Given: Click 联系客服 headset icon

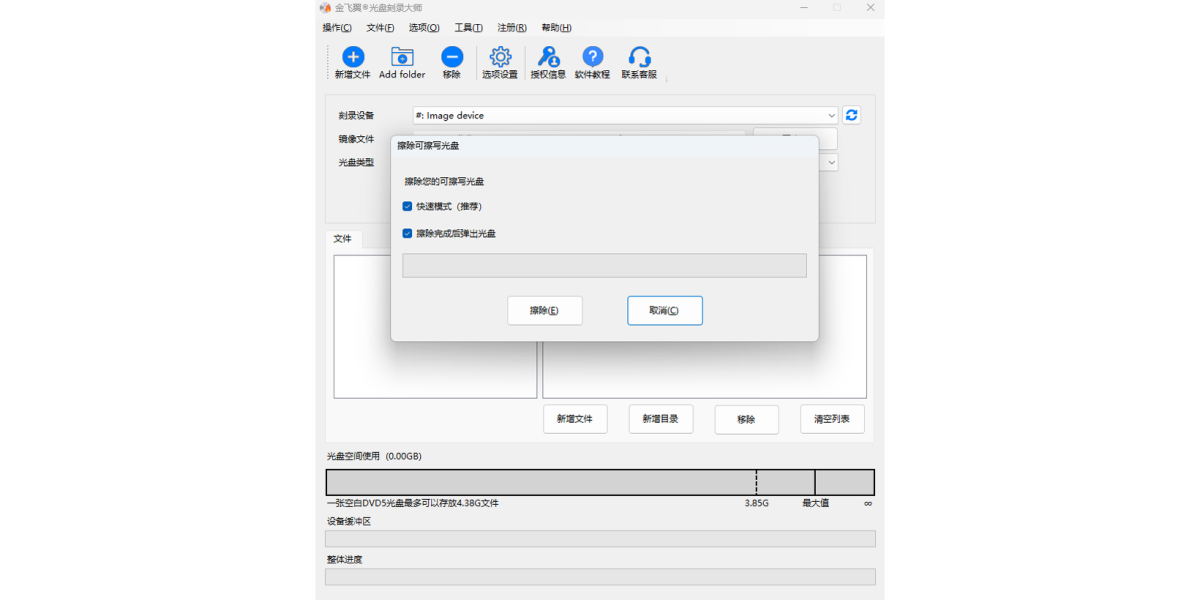Looking at the screenshot, I should coord(639,58).
